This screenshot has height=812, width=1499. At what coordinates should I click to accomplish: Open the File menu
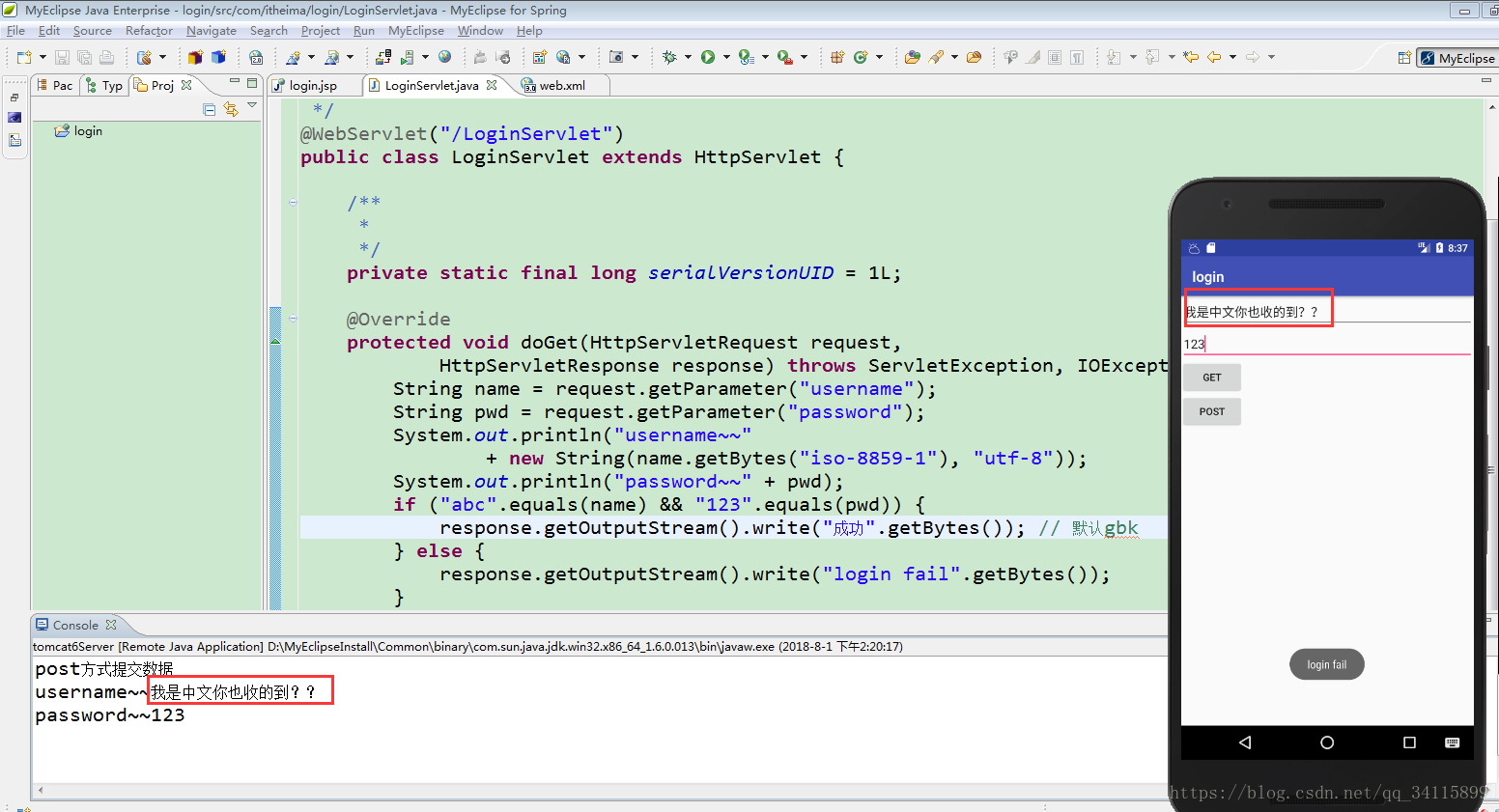(15, 31)
